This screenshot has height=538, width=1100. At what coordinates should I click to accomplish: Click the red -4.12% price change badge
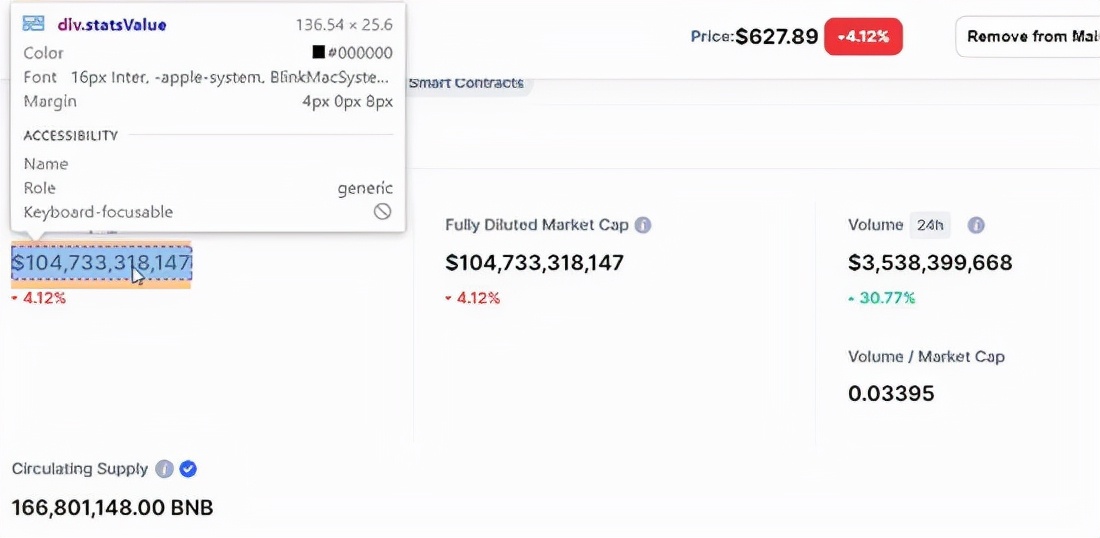coord(863,36)
